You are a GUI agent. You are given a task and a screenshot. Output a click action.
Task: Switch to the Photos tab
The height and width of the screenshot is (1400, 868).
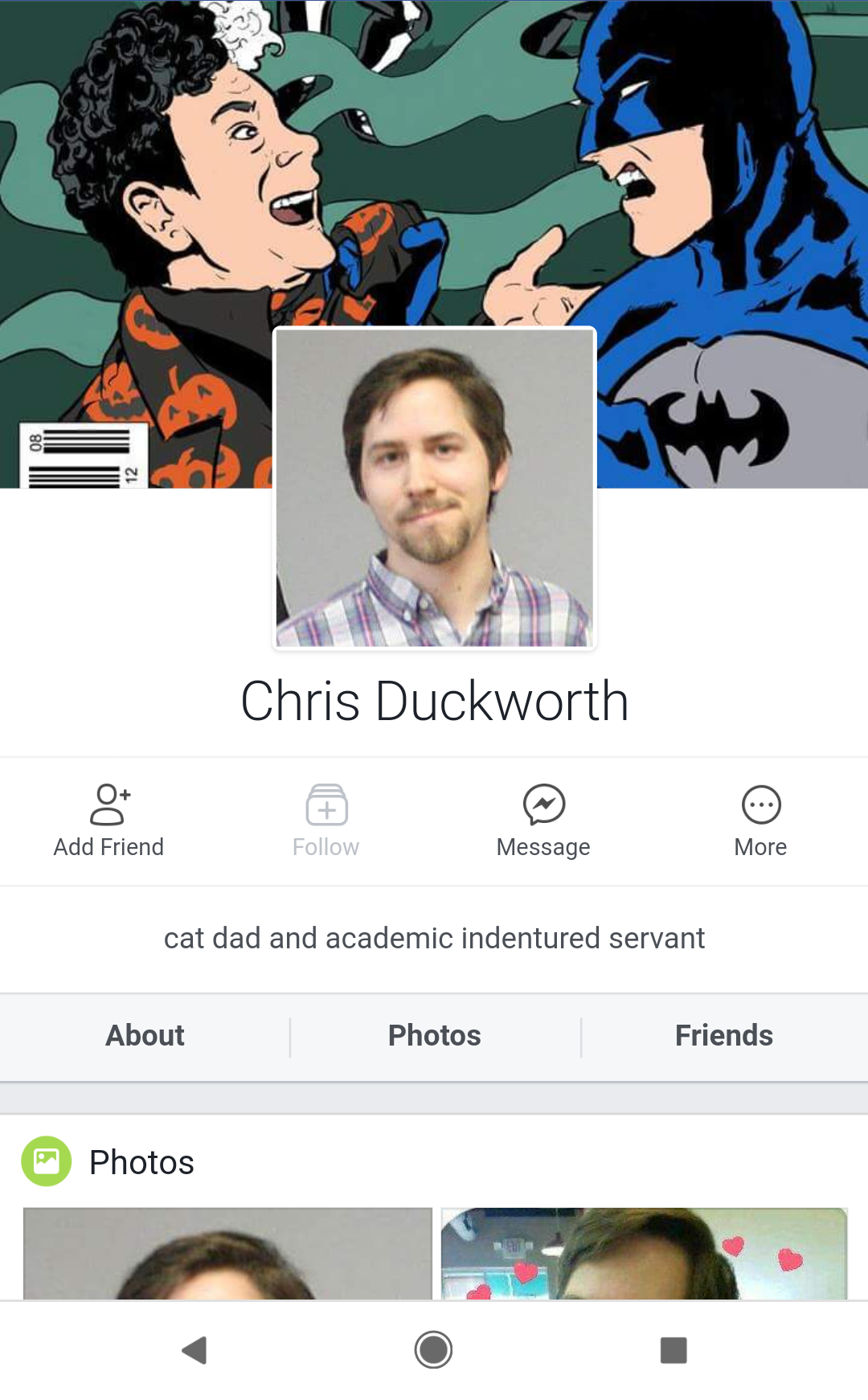click(x=435, y=1036)
